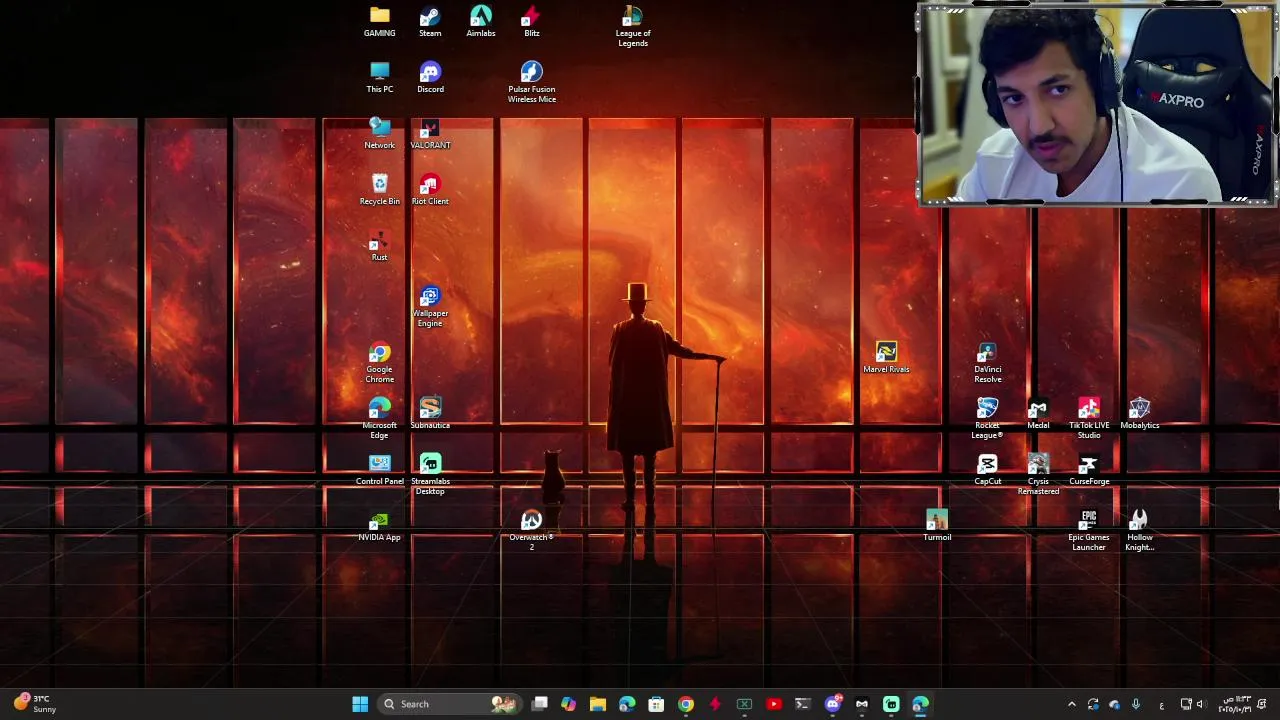
Task: Switch to Discord in the taskbar
Action: 833,704
